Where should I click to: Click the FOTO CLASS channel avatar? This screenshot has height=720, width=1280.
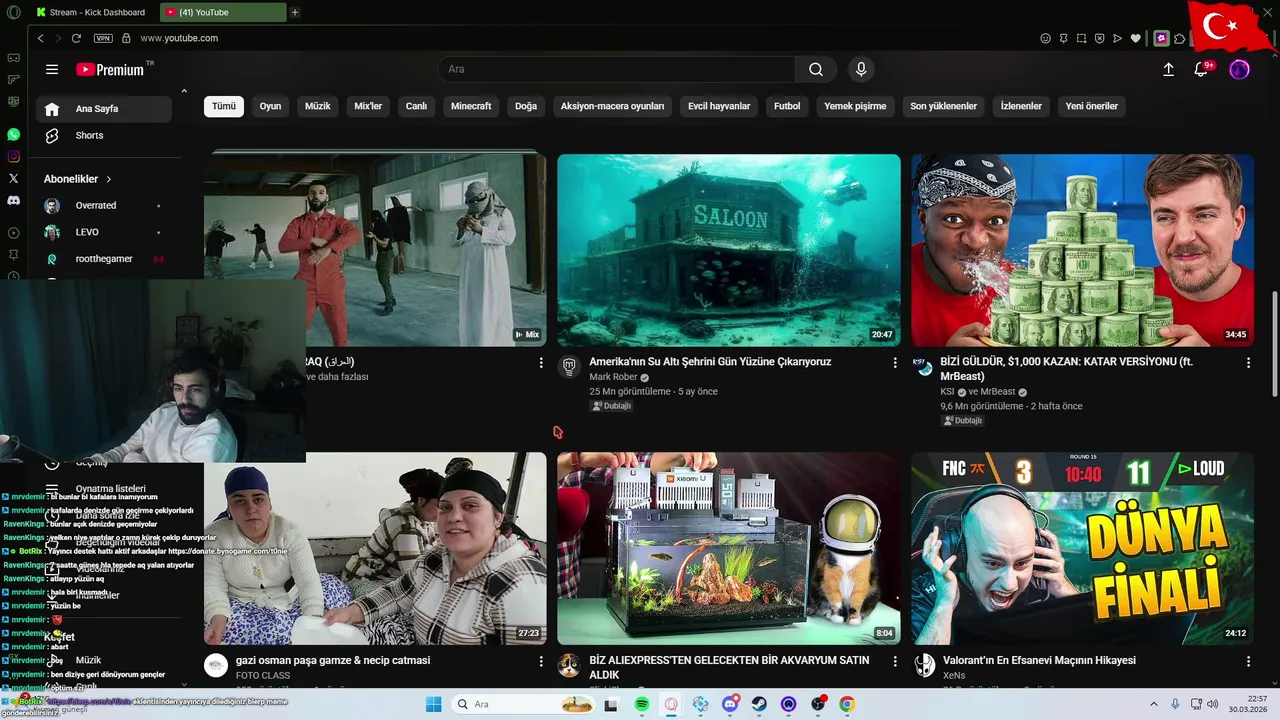[x=216, y=665]
